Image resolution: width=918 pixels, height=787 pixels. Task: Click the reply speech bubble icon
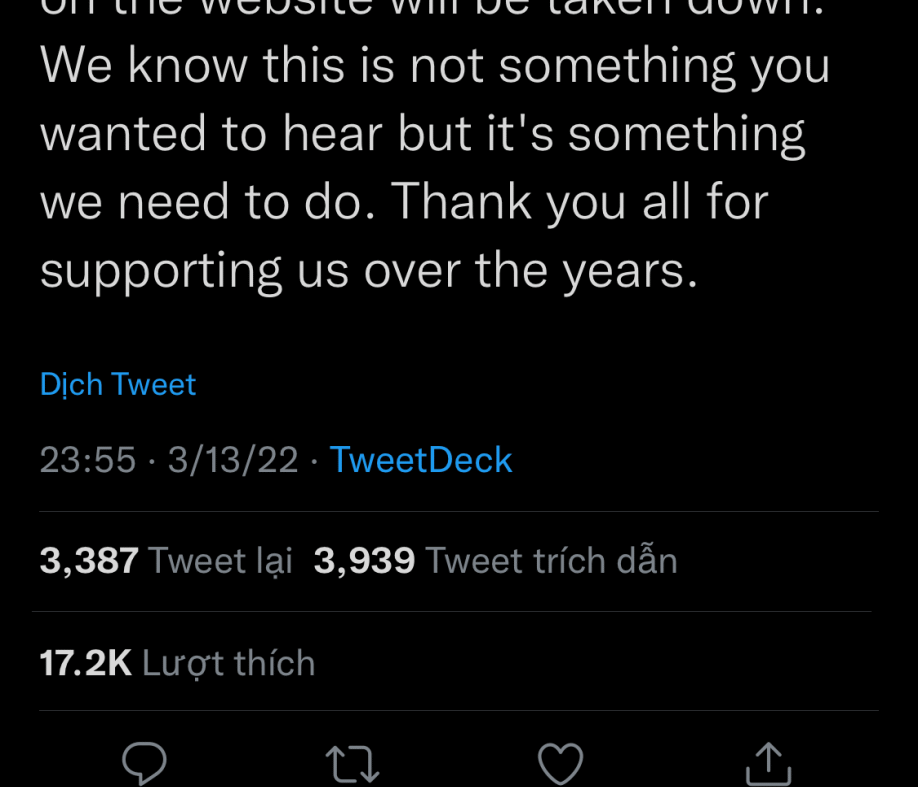tap(144, 765)
